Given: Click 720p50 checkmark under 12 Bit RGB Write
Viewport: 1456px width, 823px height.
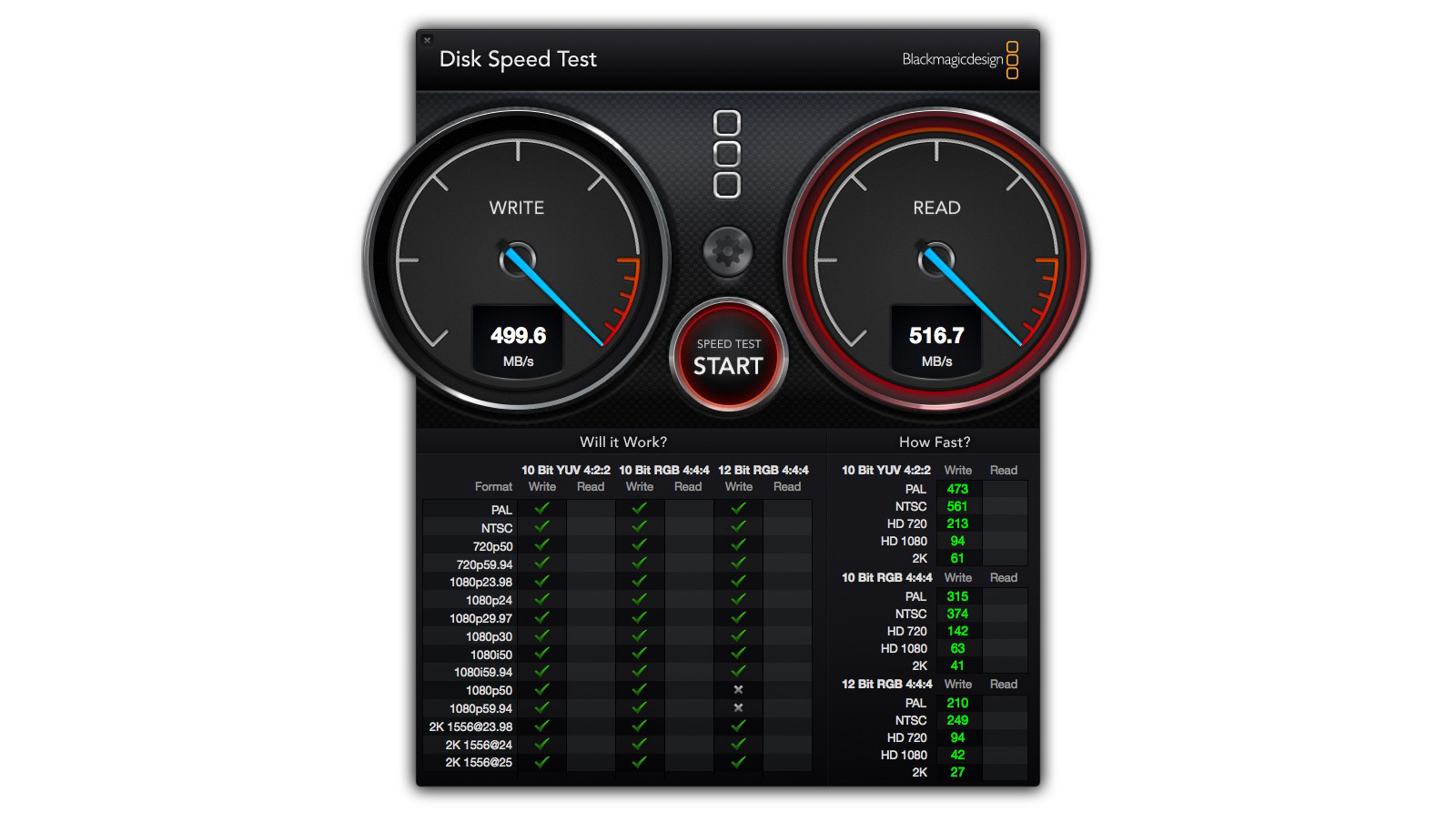Looking at the screenshot, I should (738, 545).
